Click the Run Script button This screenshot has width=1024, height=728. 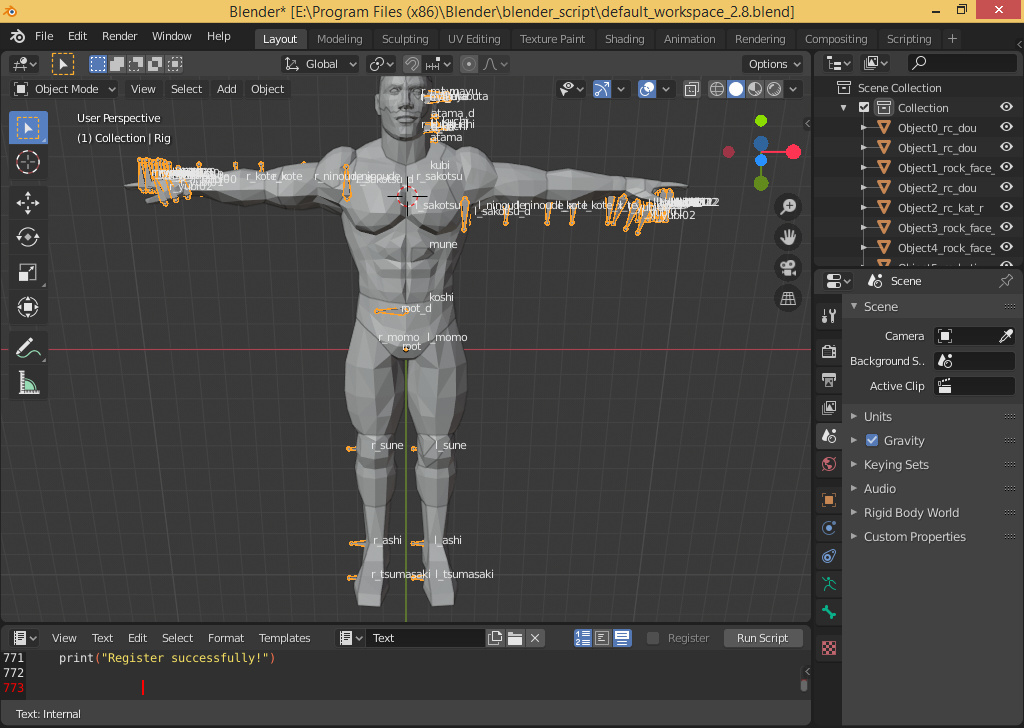pos(762,638)
